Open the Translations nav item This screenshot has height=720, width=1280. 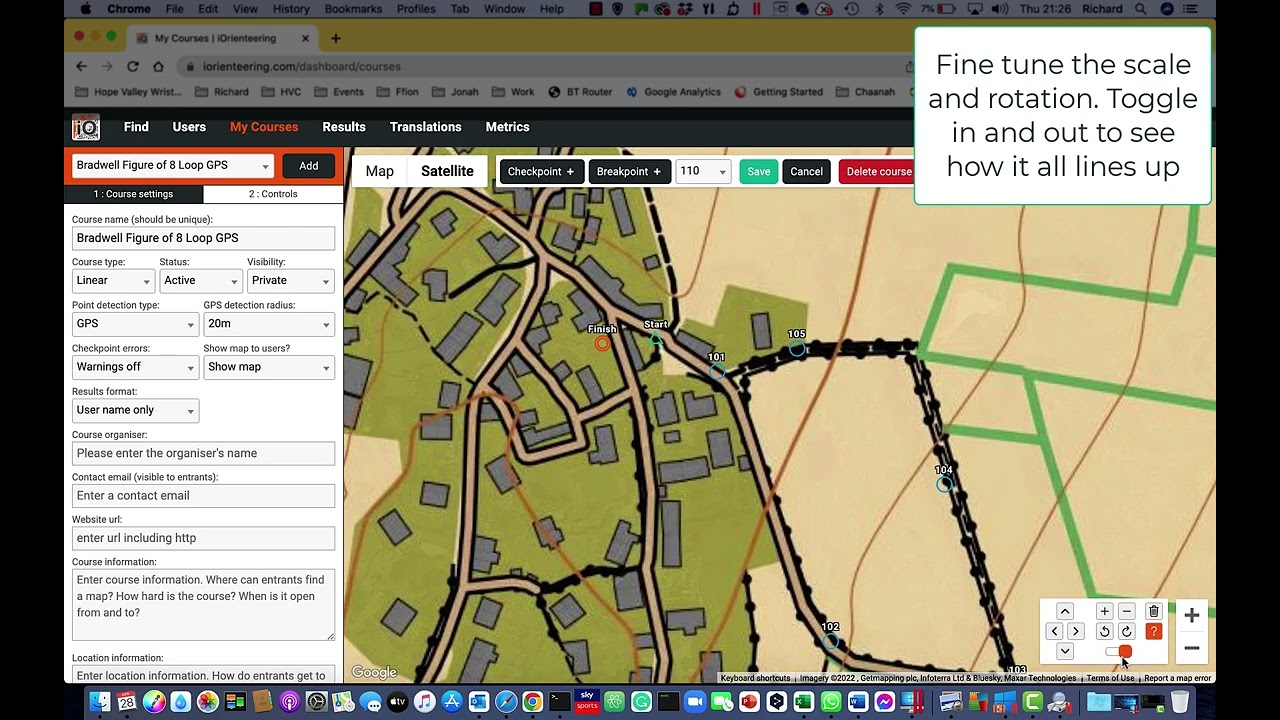pyautogui.click(x=426, y=127)
